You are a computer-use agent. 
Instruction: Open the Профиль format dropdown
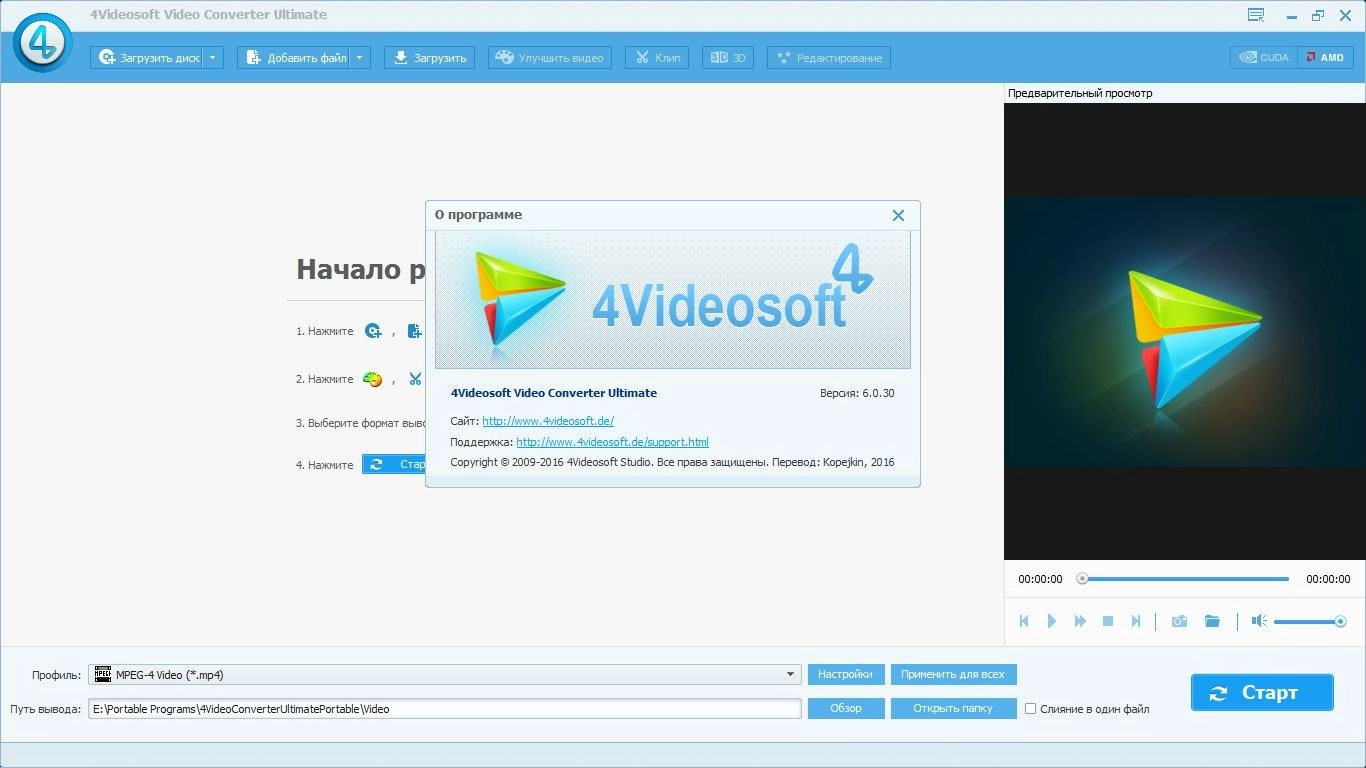click(445, 675)
